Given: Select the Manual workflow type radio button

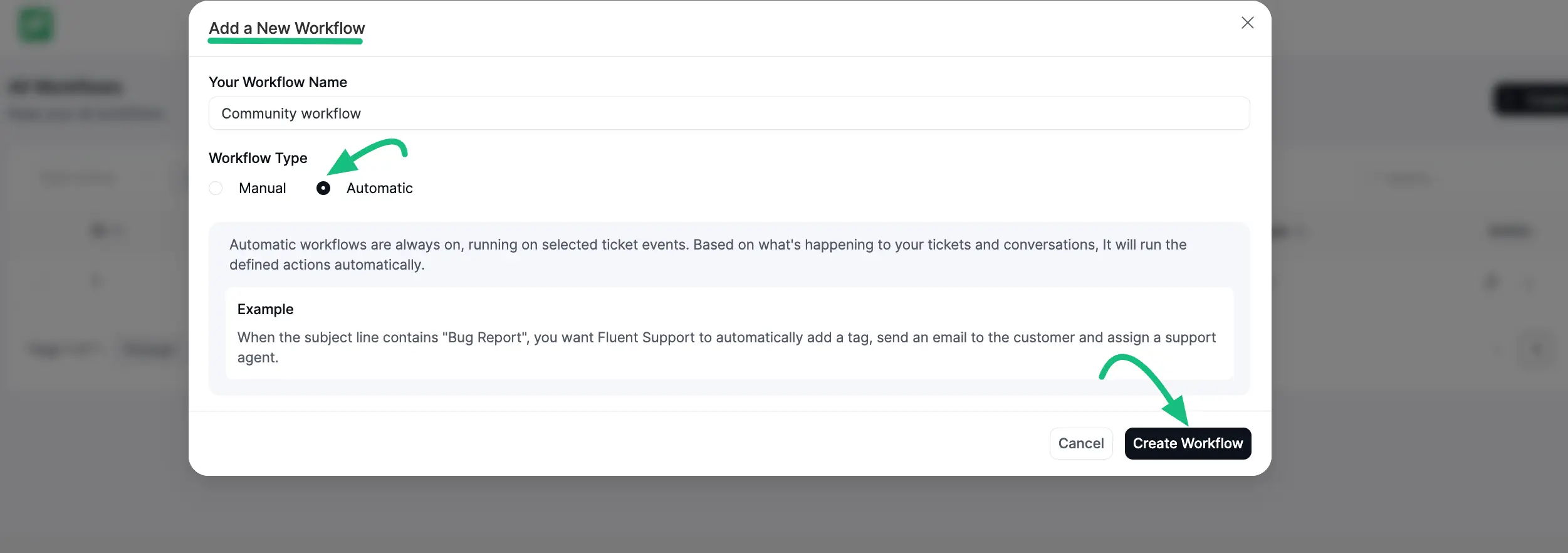Looking at the screenshot, I should 216,188.
